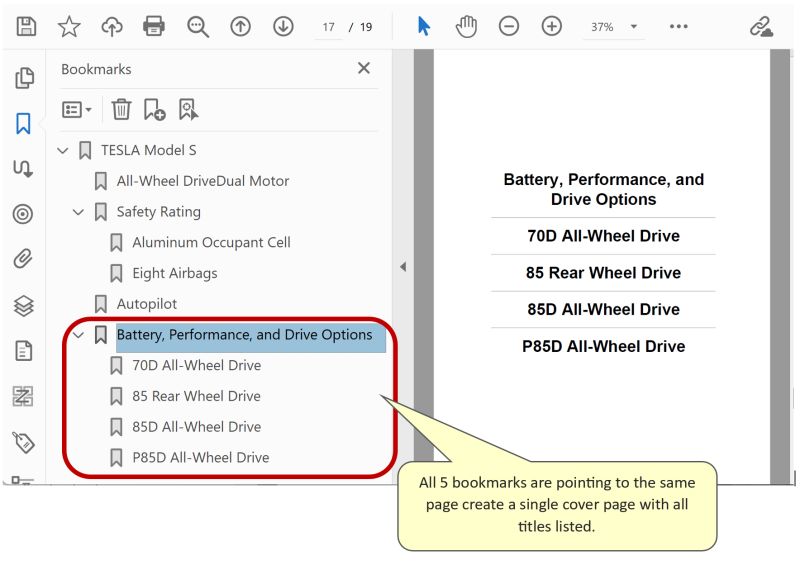Screen dimensions: 800x570
Task: Open the layers panel icon
Action: point(23,306)
